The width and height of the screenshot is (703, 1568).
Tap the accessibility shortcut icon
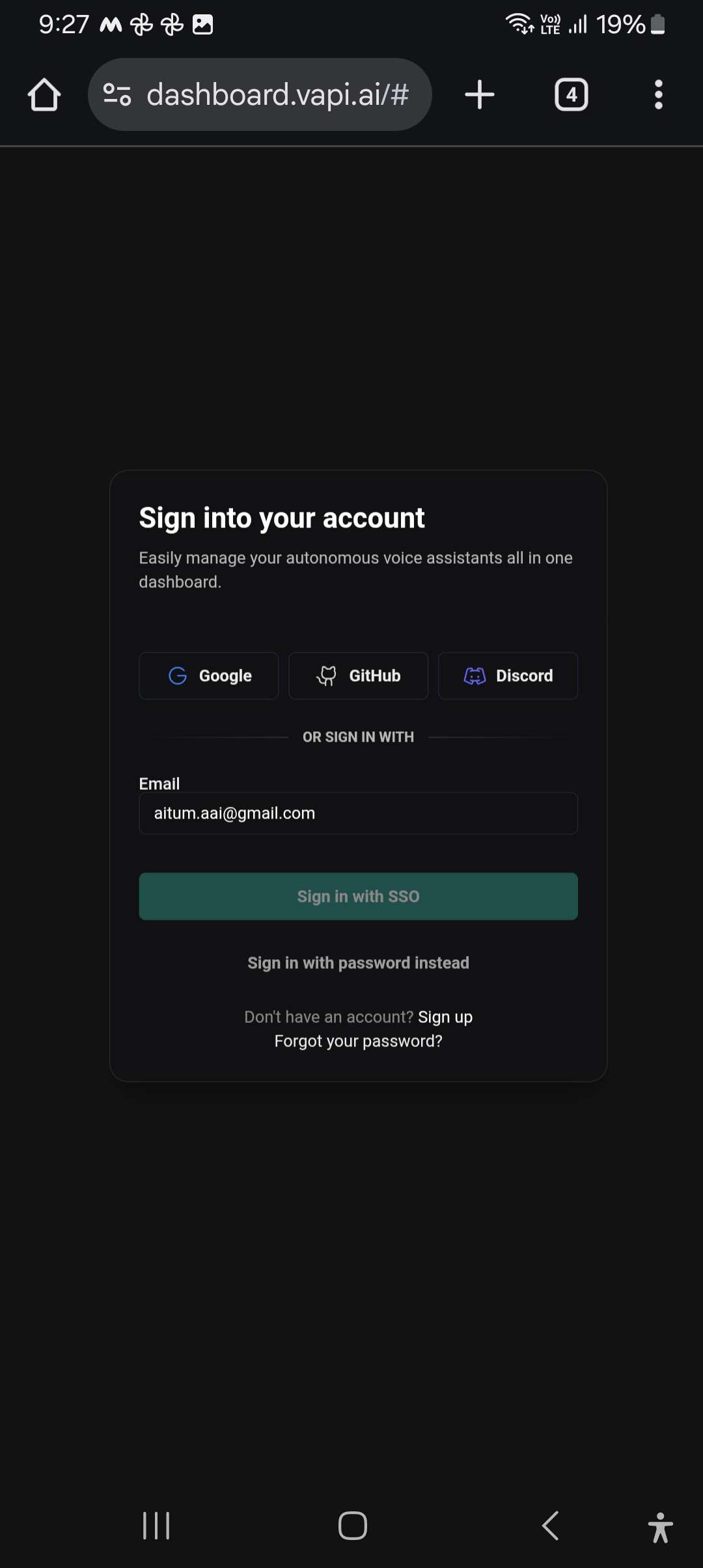[x=660, y=1527]
